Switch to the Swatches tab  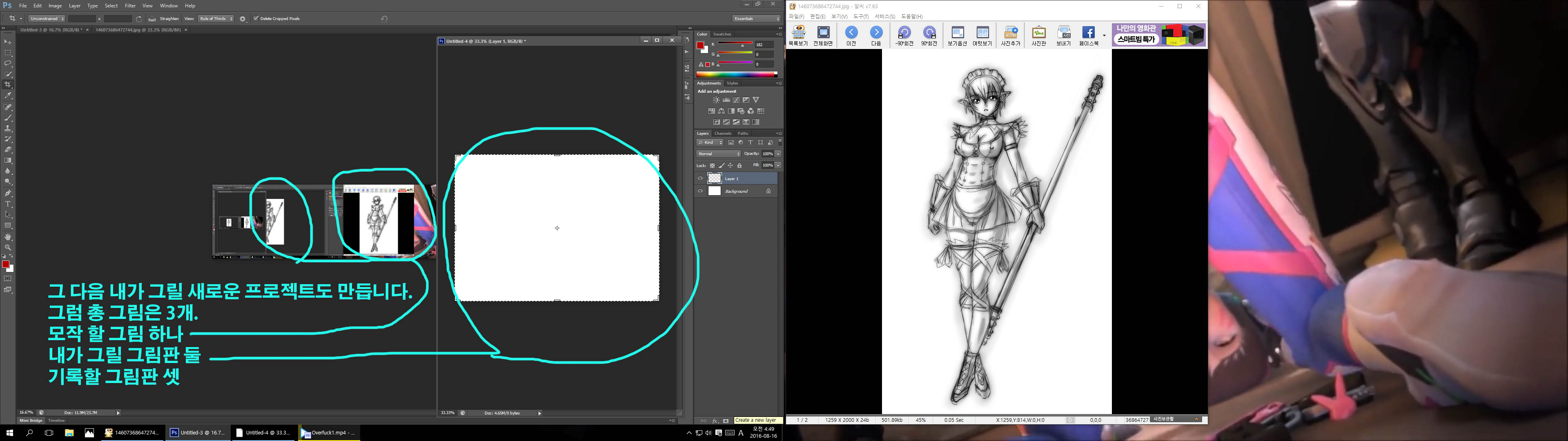(722, 34)
